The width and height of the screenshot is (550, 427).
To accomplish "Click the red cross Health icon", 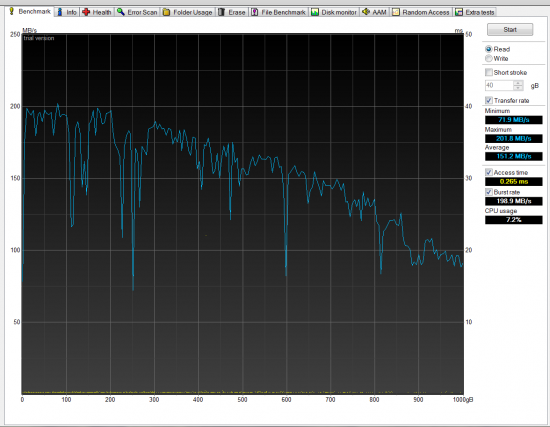I will pyautogui.click(x=86, y=12).
